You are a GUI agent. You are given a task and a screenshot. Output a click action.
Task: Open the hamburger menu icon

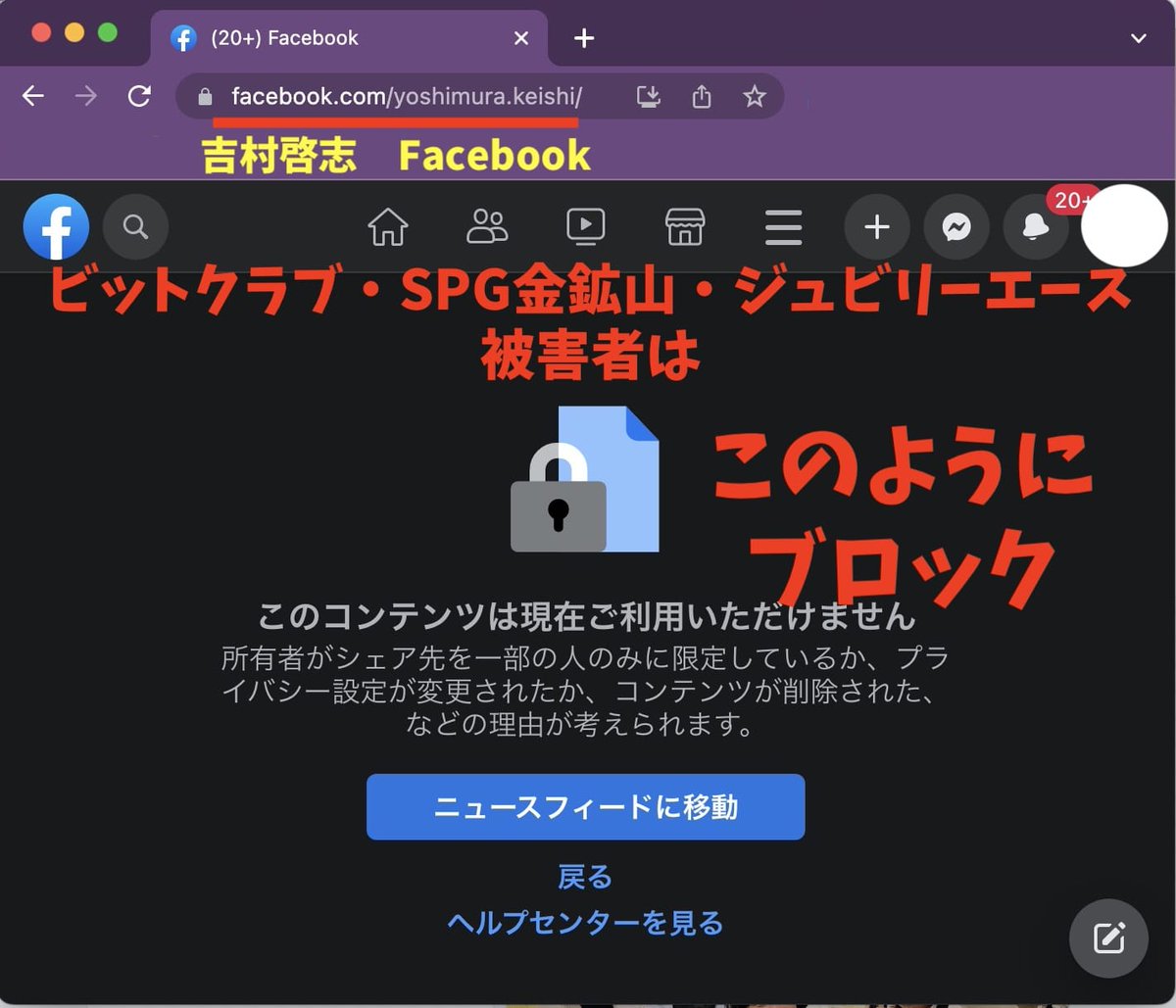coord(783,227)
